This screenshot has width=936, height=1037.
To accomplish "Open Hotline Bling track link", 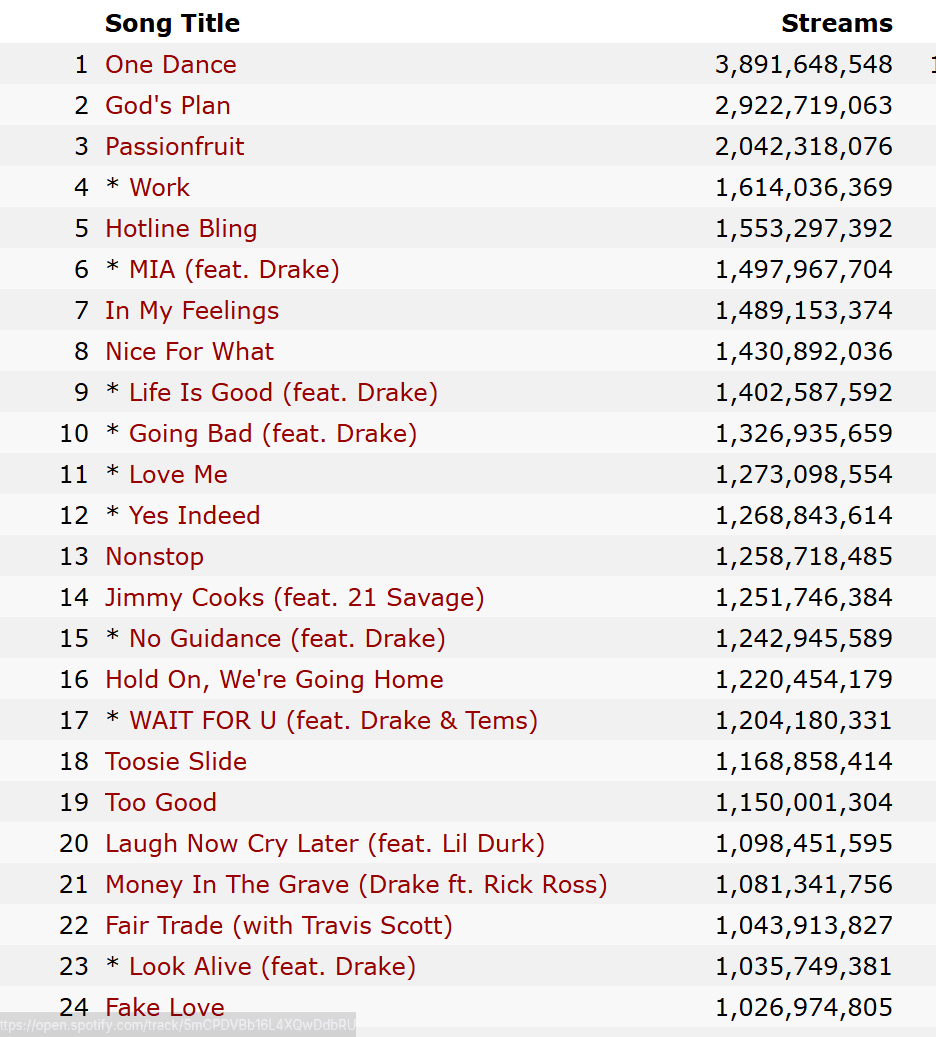I will (181, 229).
